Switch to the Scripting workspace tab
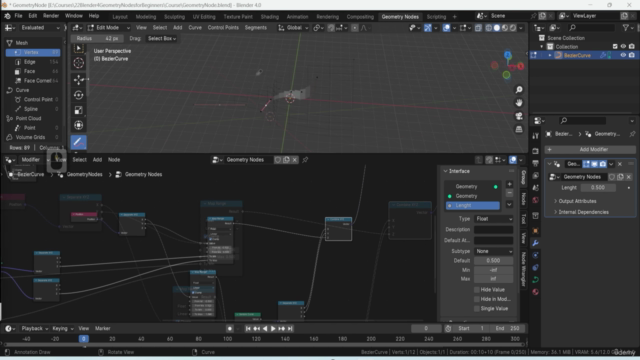Viewport: 640px width, 360px height. pyautogui.click(x=436, y=17)
